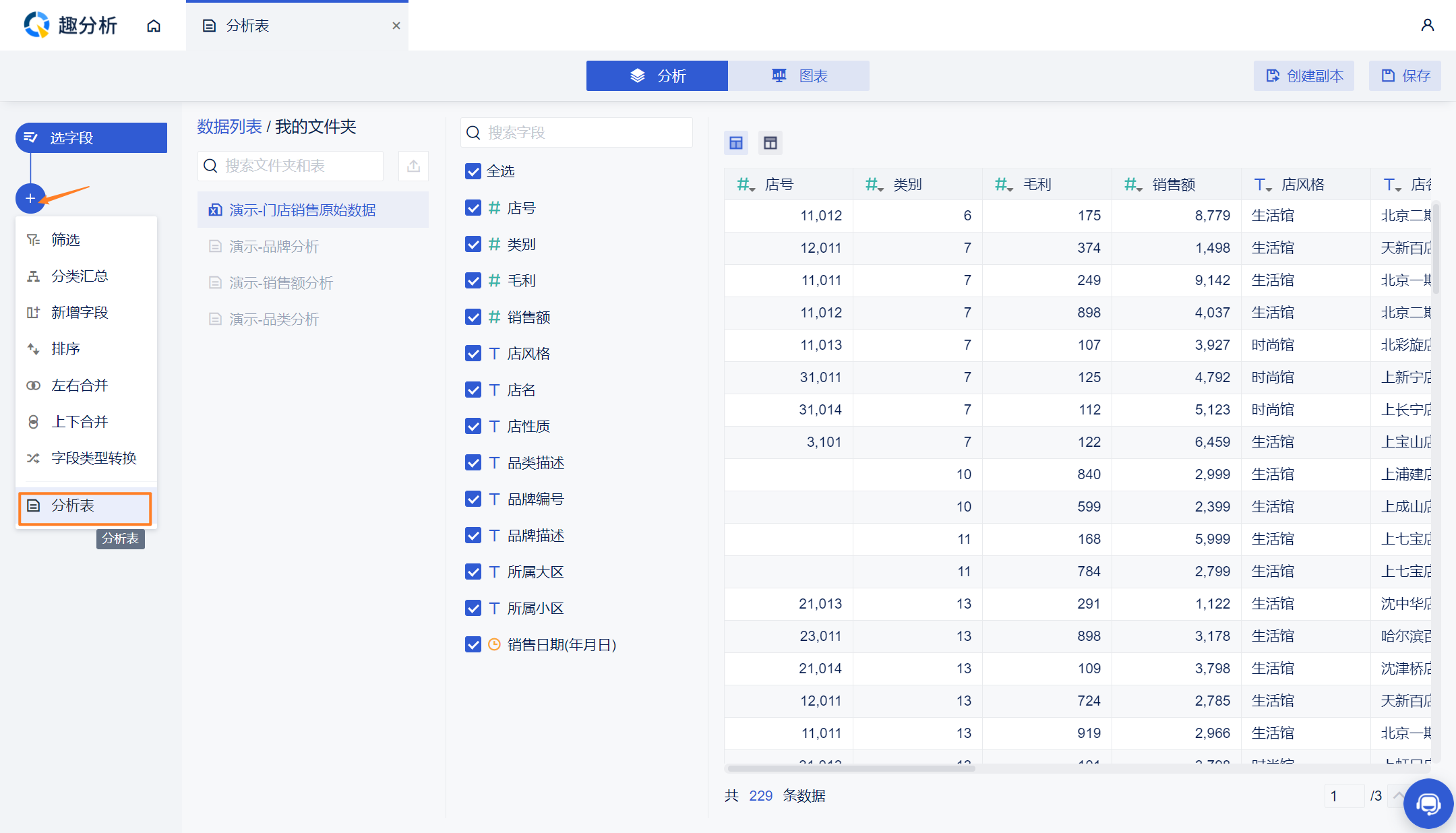The image size is (1456, 833).
Task: Click the 保存 button
Action: 1405,76
